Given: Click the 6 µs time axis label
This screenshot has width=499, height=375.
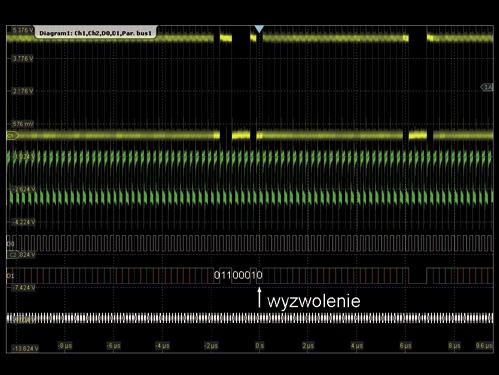Looking at the screenshot, I should pos(405,346).
